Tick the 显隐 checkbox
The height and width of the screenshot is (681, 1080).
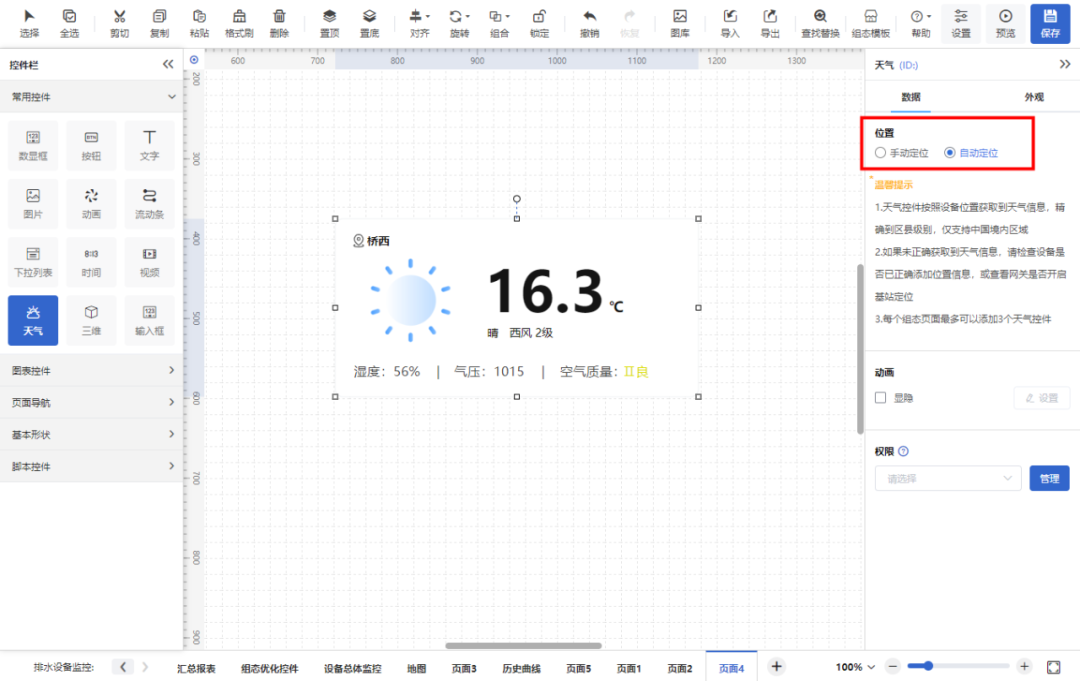click(880, 397)
